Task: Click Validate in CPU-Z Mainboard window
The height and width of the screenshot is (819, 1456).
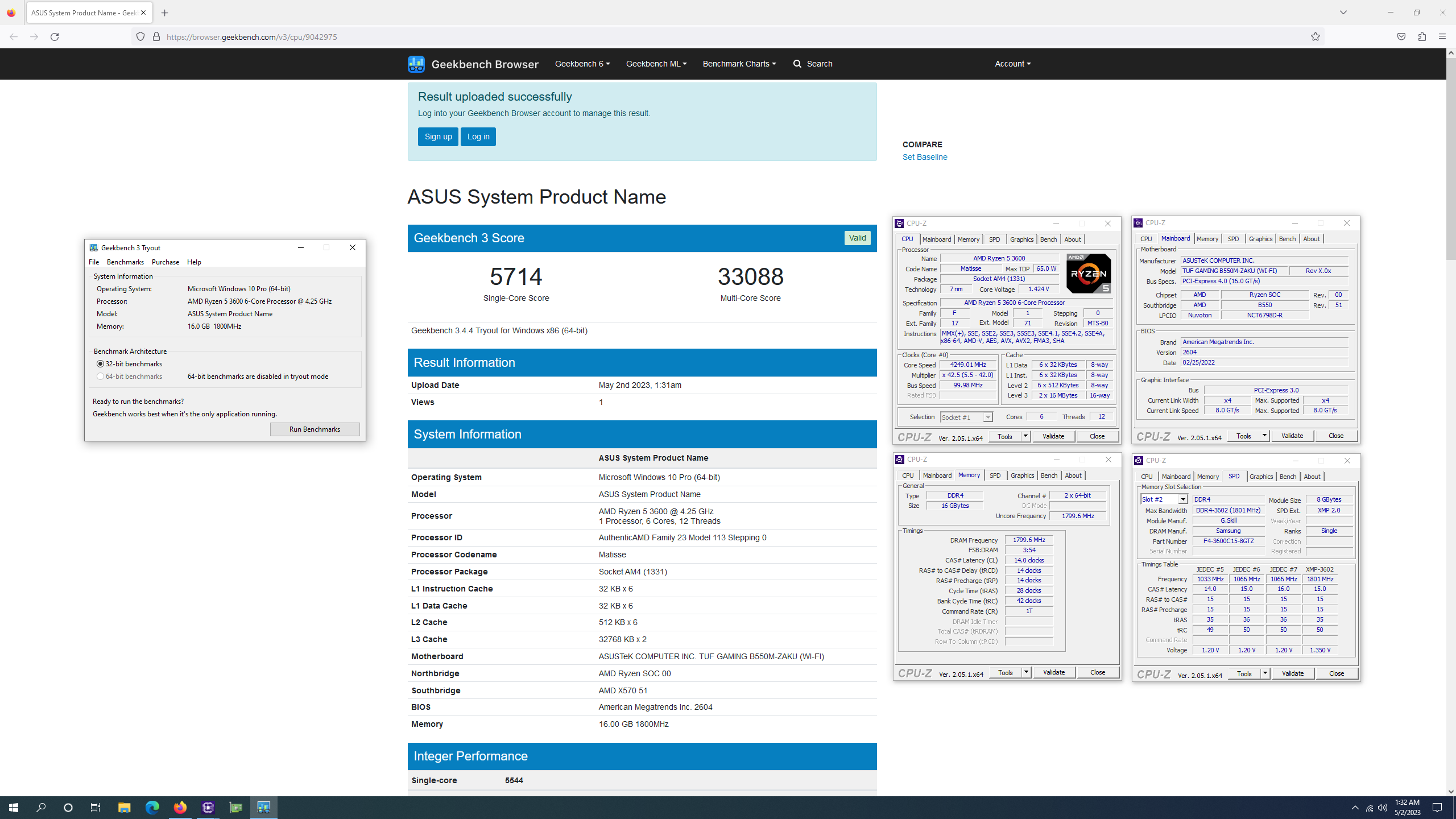Action: [x=1292, y=436]
